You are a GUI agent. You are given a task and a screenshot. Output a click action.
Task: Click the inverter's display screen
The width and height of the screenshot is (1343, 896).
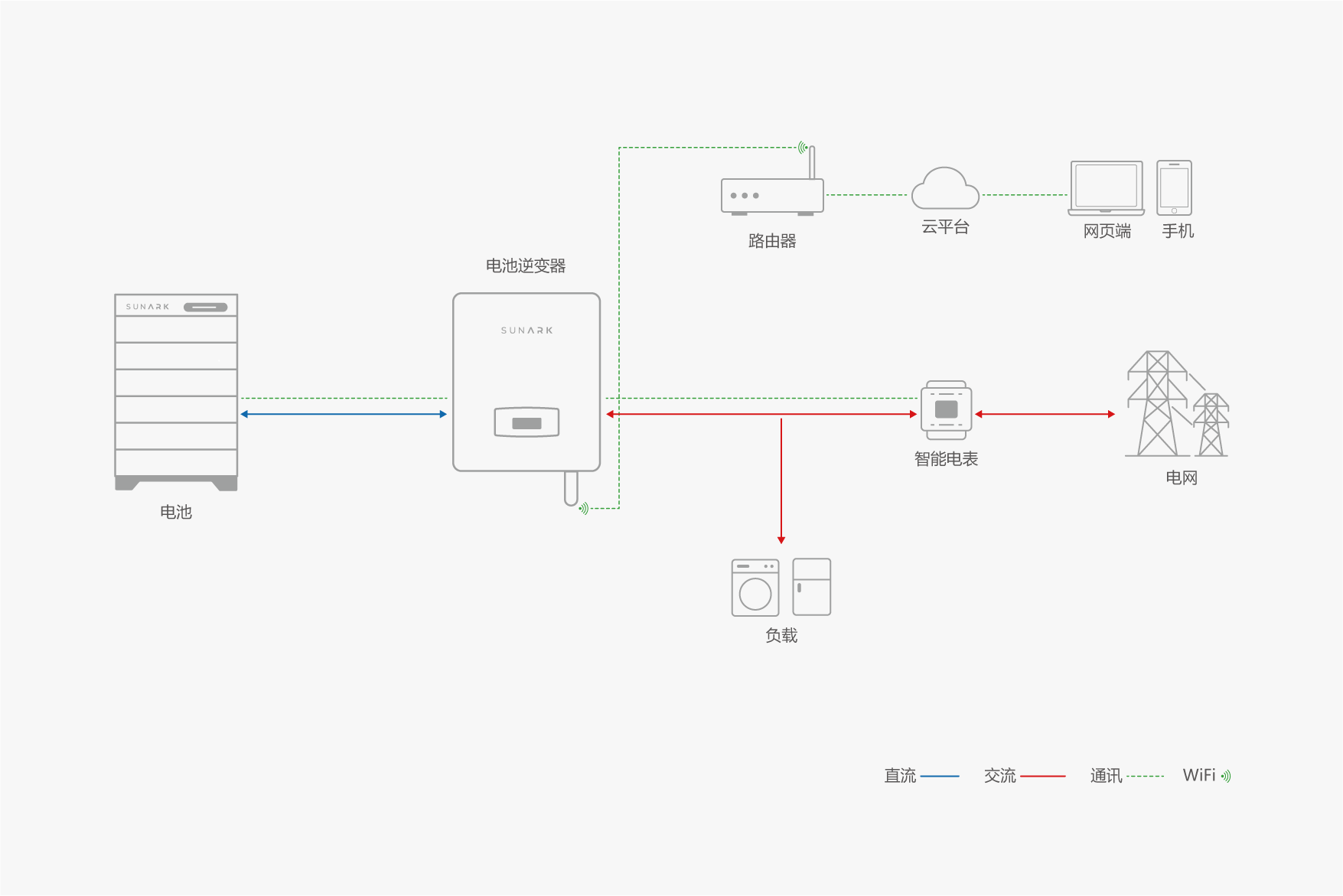526,422
